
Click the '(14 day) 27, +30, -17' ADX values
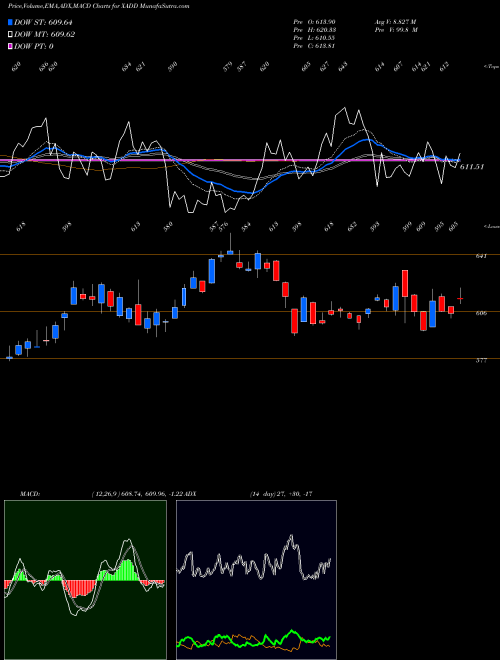[281, 494]
